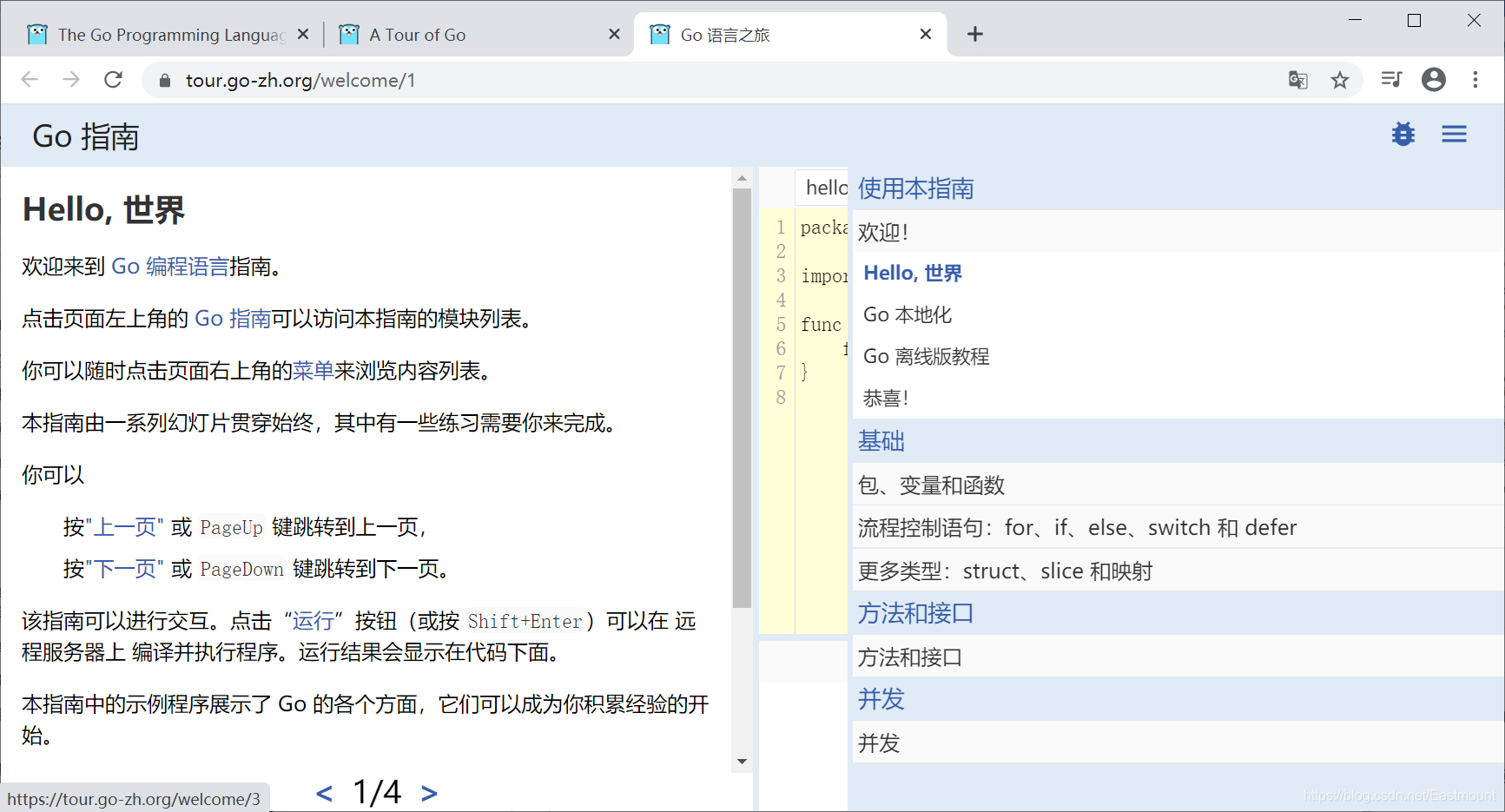This screenshot has height=812, width=1505.
Task: Open the media control icon in toolbar
Action: tap(1391, 80)
